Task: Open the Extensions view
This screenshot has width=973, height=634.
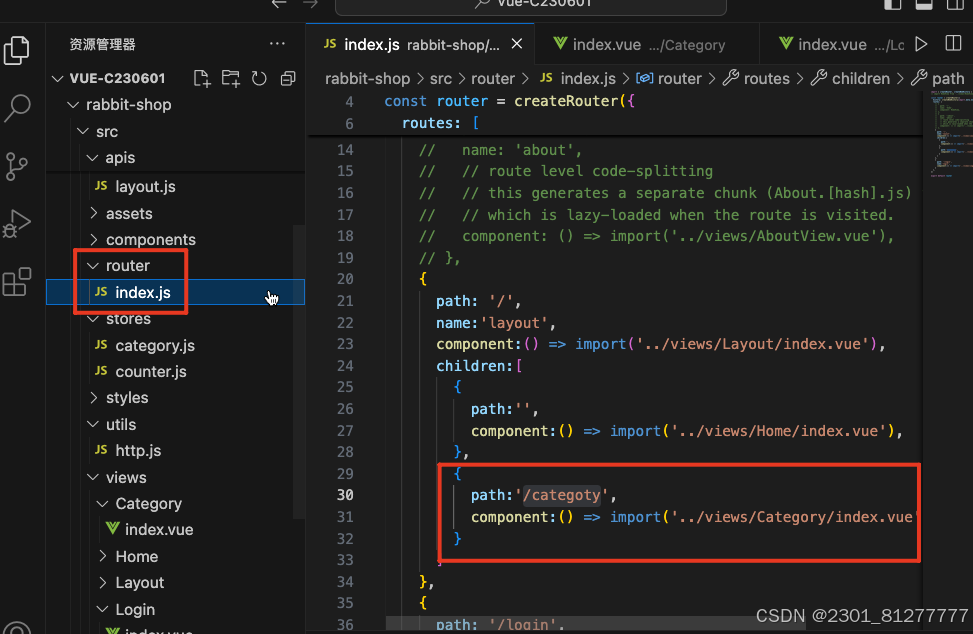Action: [17, 282]
